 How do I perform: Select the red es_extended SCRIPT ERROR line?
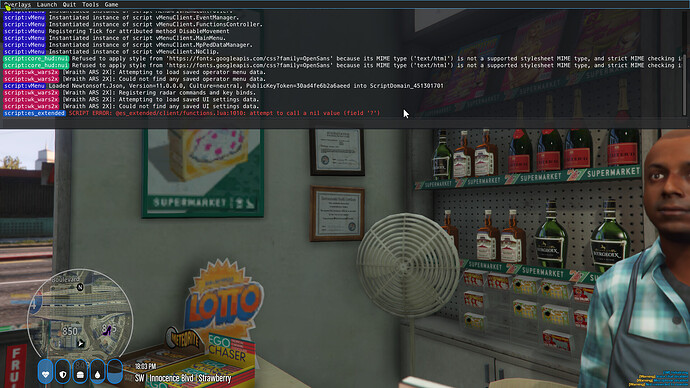click(x=224, y=113)
